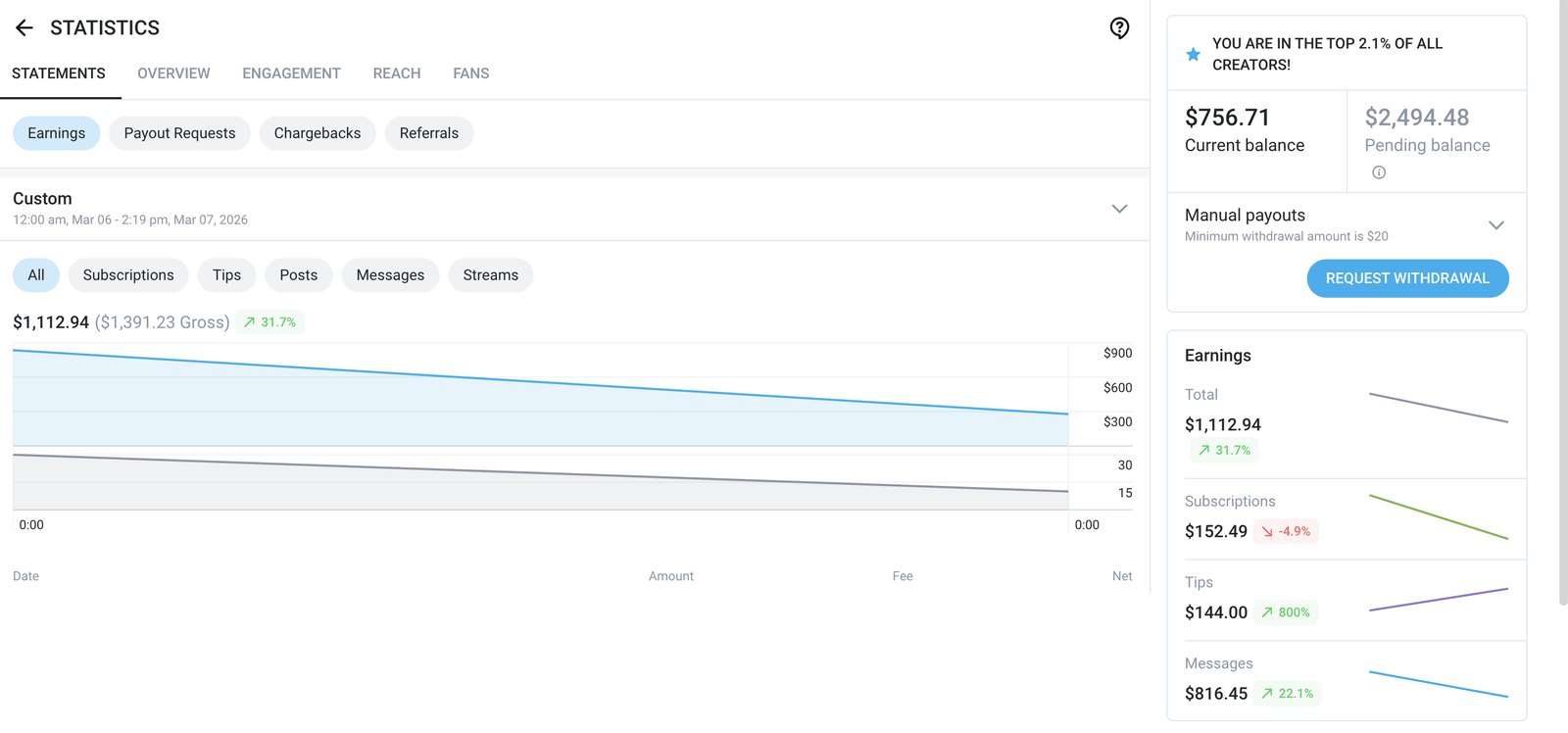Expand the Manual payouts dropdown
The image size is (1568, 733).
[1495, 225]
